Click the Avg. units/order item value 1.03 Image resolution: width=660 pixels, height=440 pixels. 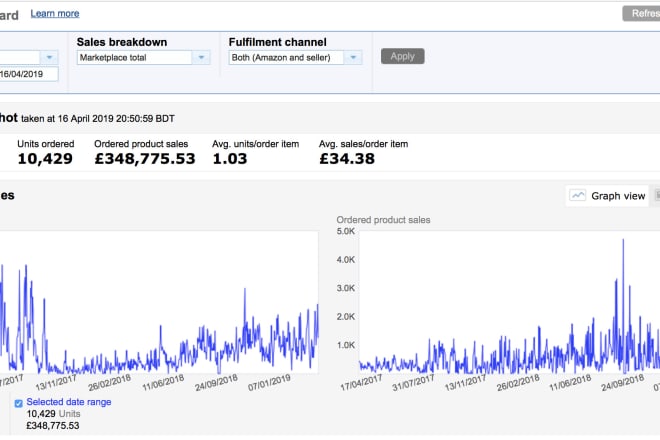click(229, 159)
